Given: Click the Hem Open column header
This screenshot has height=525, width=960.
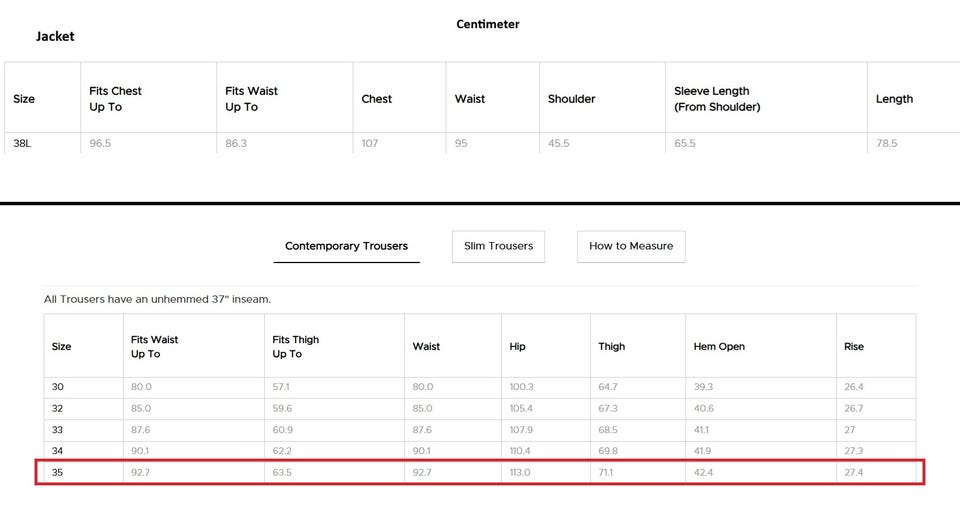Looking at the screenshot, I should pyautogui.click(x=719, y=347).
